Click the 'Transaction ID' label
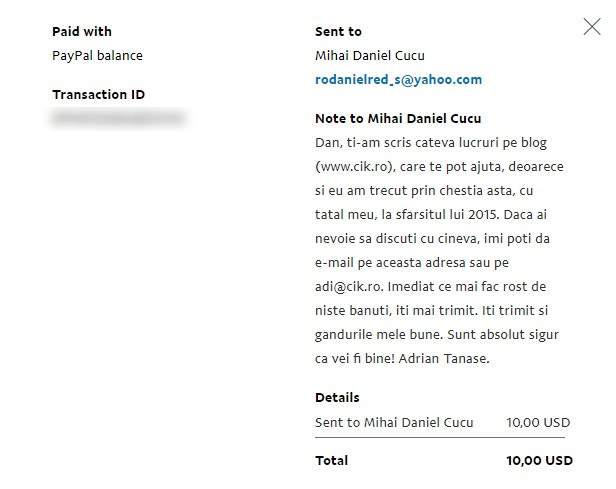616x489 pixels. point(99,95)
